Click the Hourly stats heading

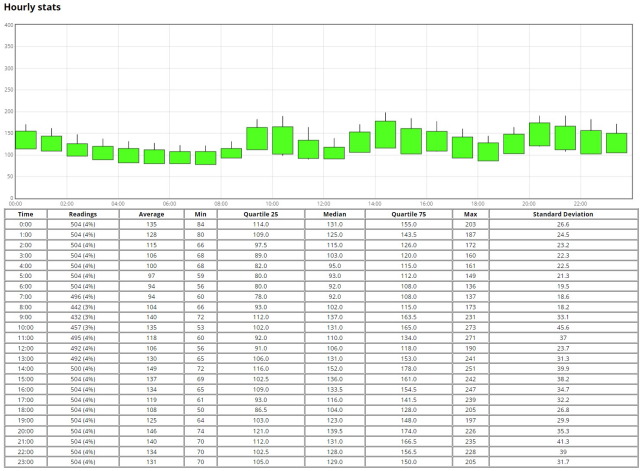(x=32, y=7)
